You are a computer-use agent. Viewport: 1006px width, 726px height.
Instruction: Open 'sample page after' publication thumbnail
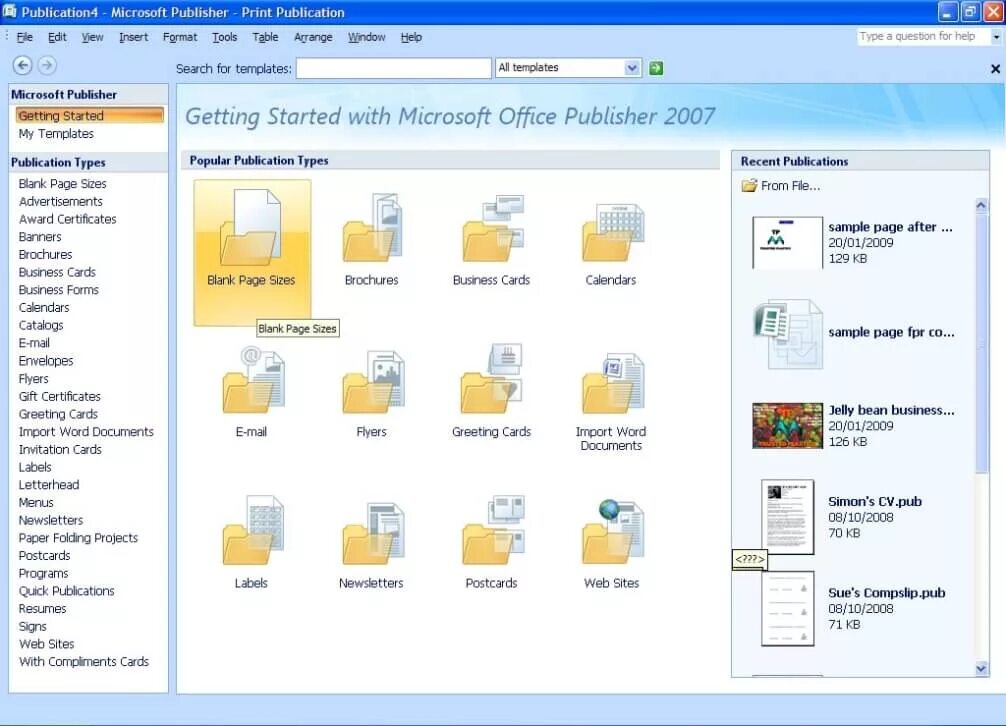point(787,242)
